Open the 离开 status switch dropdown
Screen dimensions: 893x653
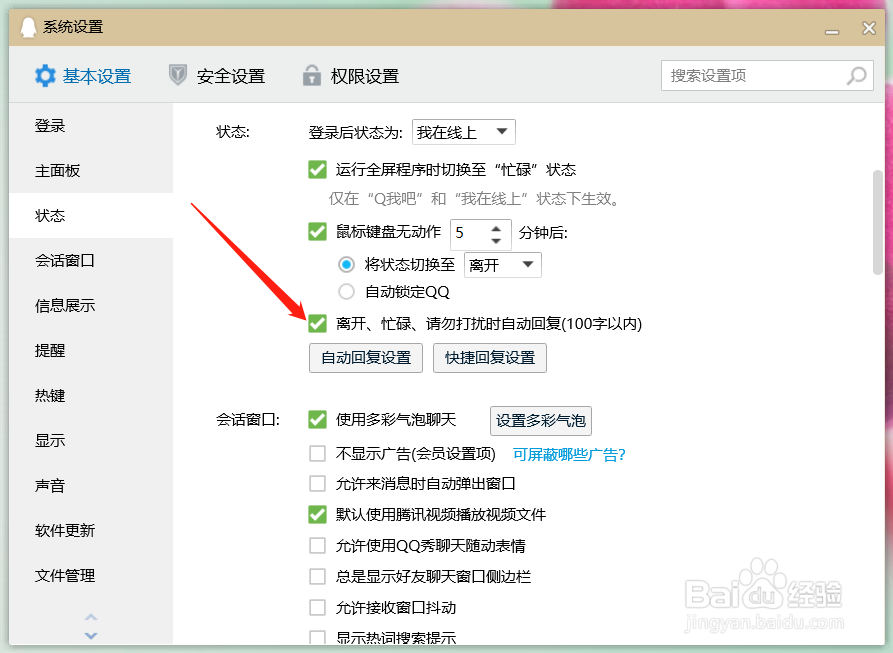pyautogui.click(x=502, y=265)
